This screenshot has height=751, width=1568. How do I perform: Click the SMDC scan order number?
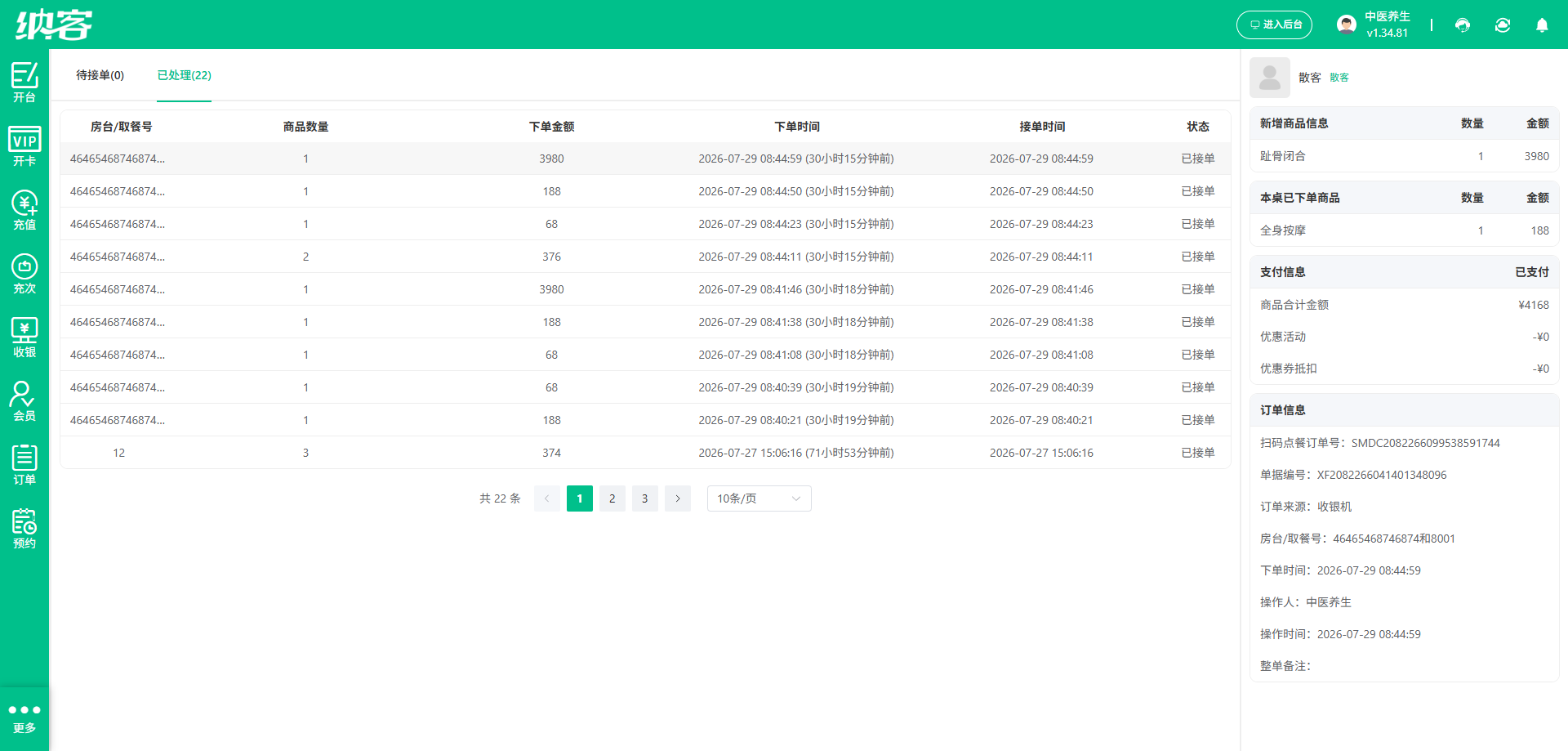1425,443
